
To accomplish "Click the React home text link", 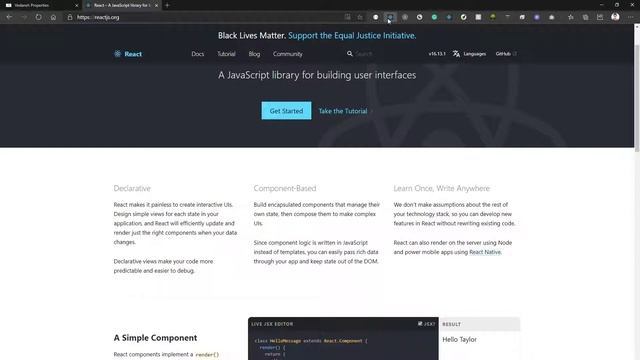I will pyautogui.click(x=133, y=54).
